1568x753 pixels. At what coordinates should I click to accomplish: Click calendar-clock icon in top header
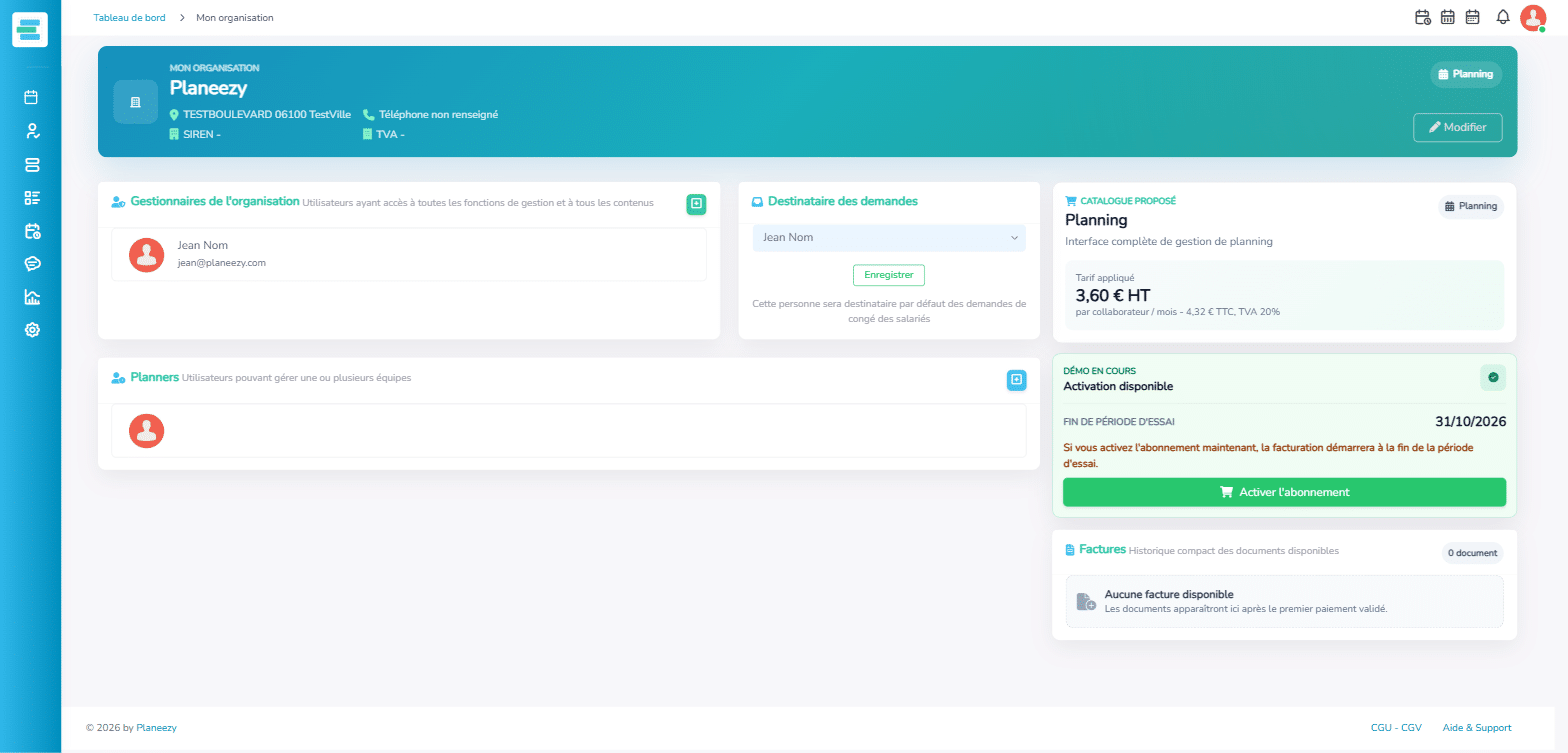[1422, 17]
